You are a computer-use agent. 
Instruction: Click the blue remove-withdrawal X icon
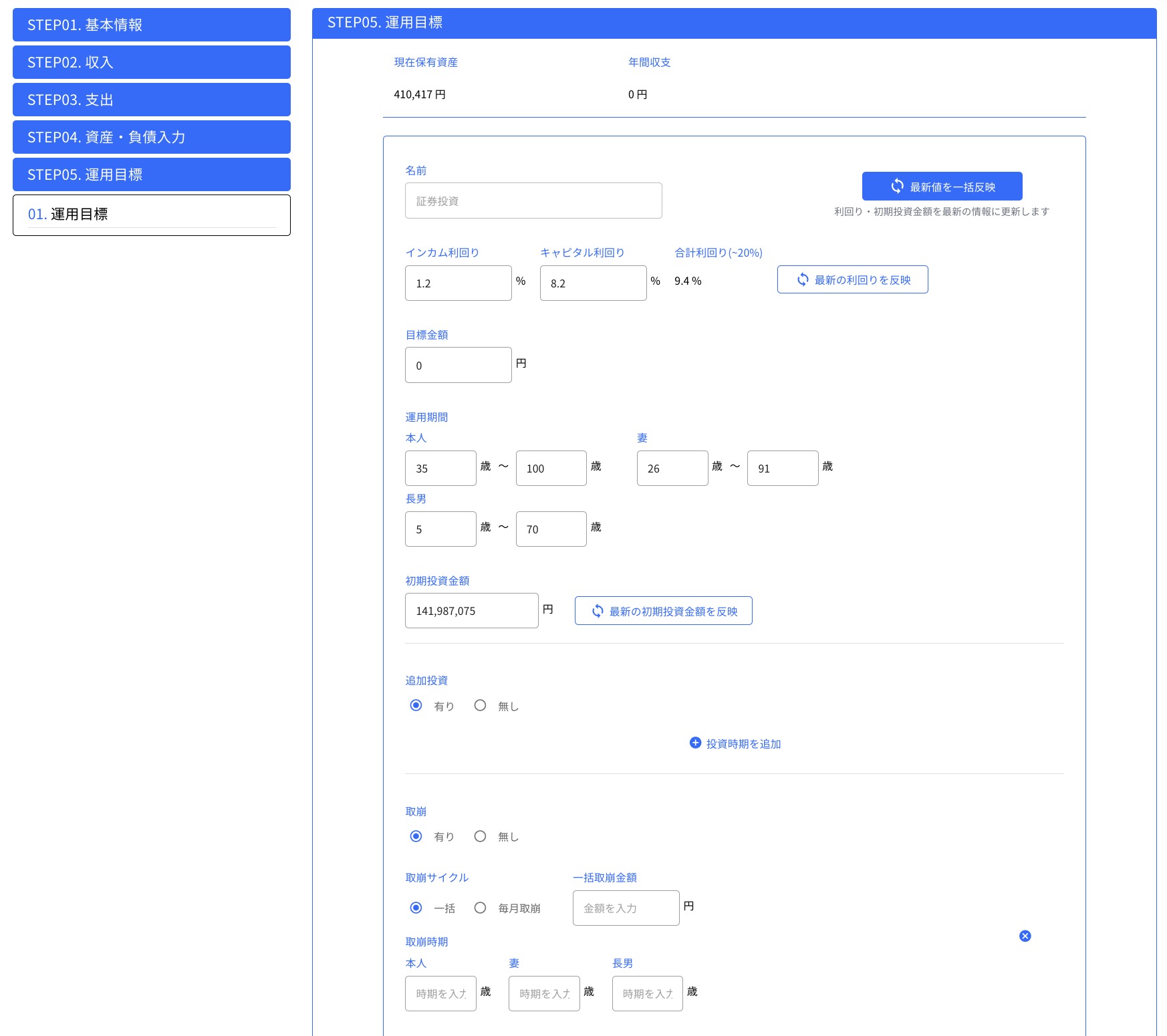click(x=1025, y=936)
